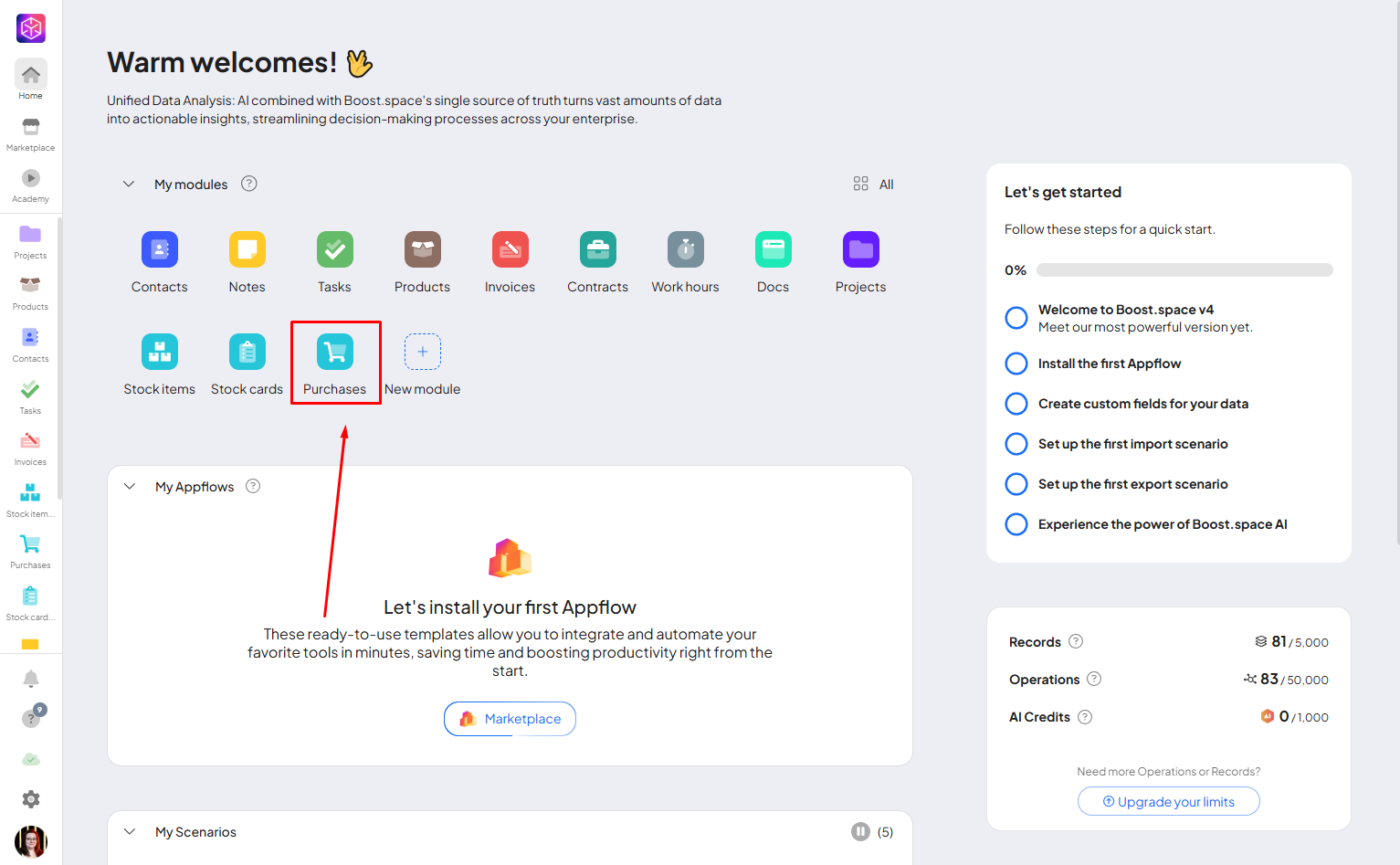Screen dimensions: 1400x865
Task: Add a New module
Action: pyautogui.click(x=422, y=352)
